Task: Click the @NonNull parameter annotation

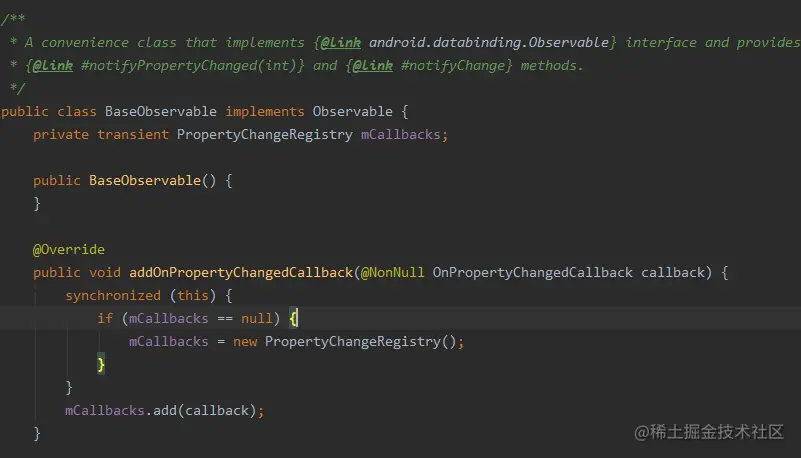Action: click(392, 272)
